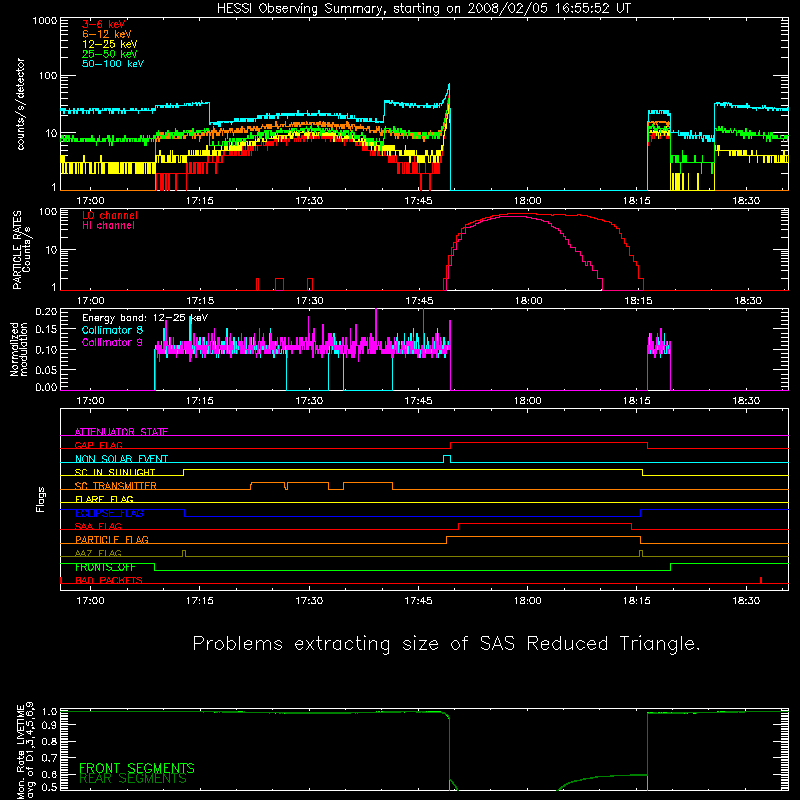800x800 pixels.
Task: Click the raised GAP_FLAG red segment
Action: point(549,443)
